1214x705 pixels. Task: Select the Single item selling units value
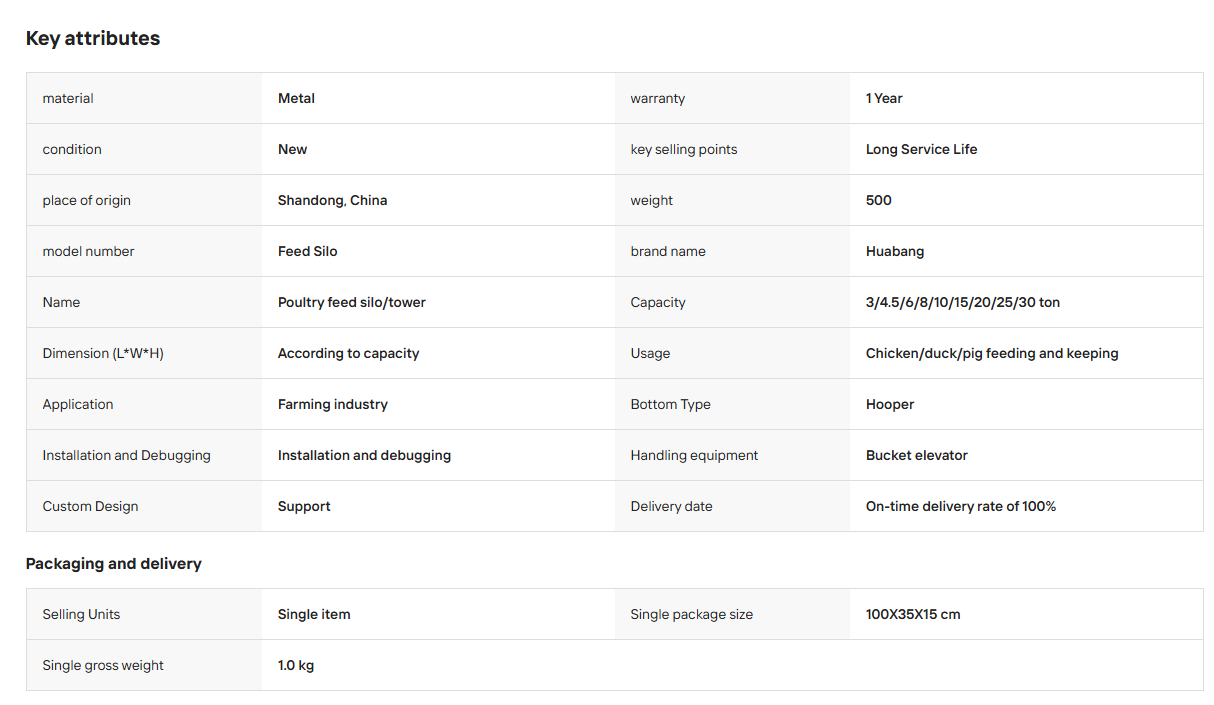[x=314, y=614]
